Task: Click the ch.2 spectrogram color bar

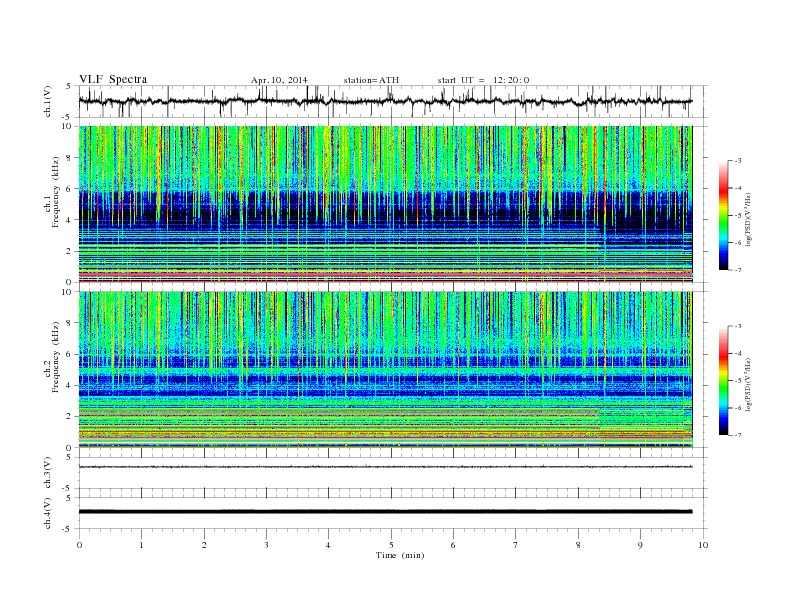Action: tap(724, 381)
